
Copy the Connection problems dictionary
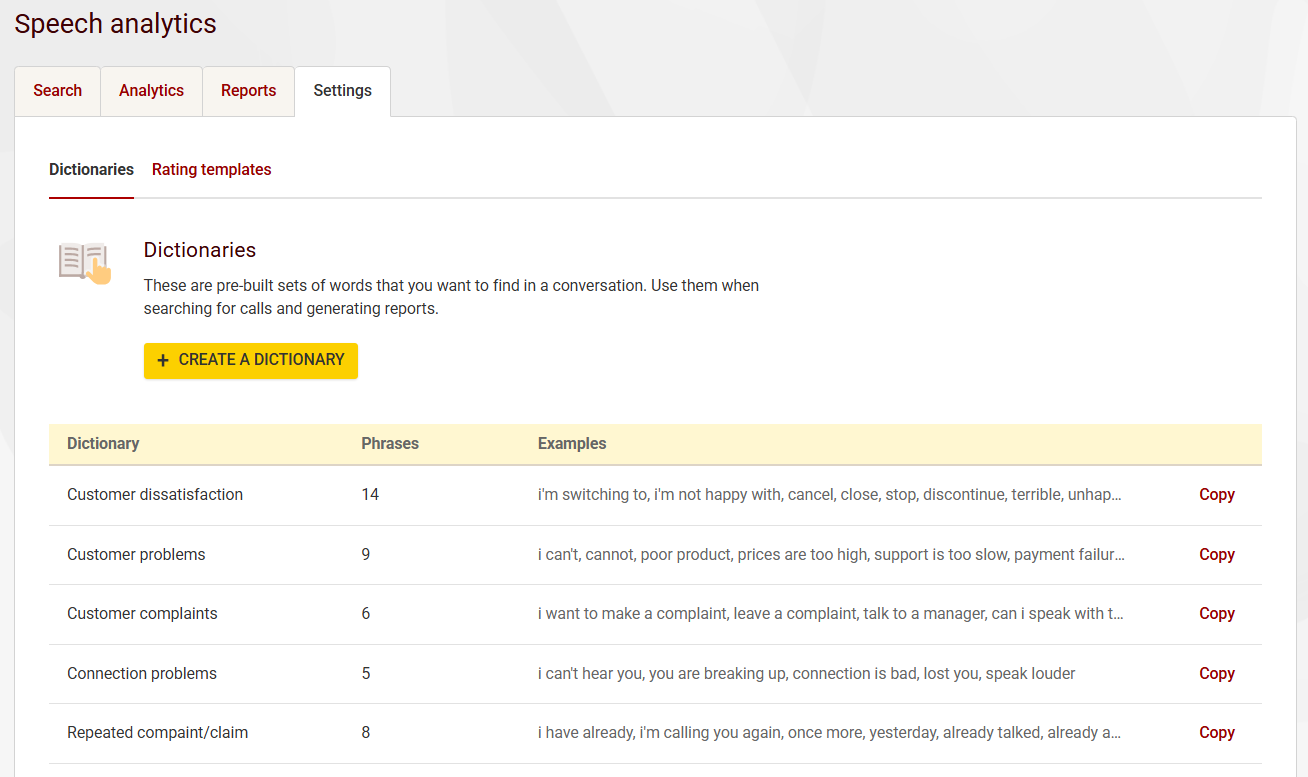pos(1216,674)
